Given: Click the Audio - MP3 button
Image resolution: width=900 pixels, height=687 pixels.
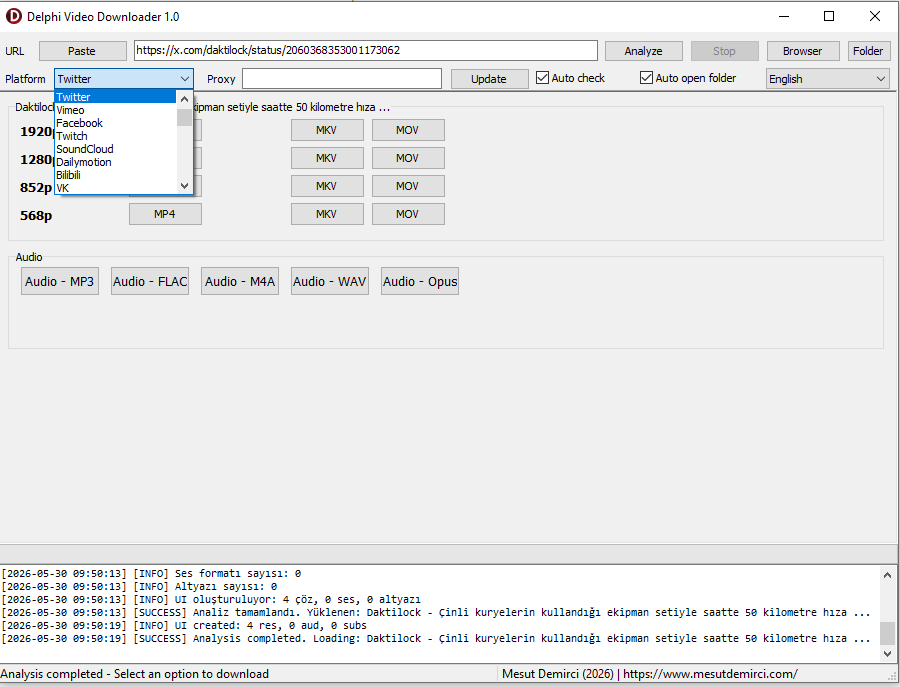Looking at the screenshot, I should click(x=60, y=281).
